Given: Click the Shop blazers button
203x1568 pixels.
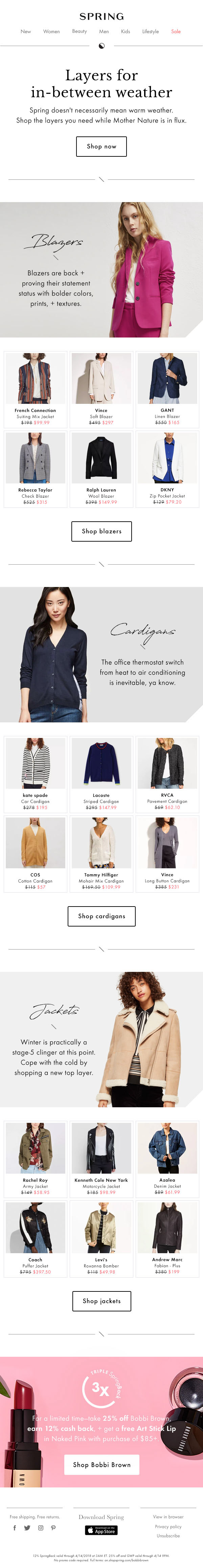Looking at the screenshot, I should pyautogui.click(x=101, y=531).
